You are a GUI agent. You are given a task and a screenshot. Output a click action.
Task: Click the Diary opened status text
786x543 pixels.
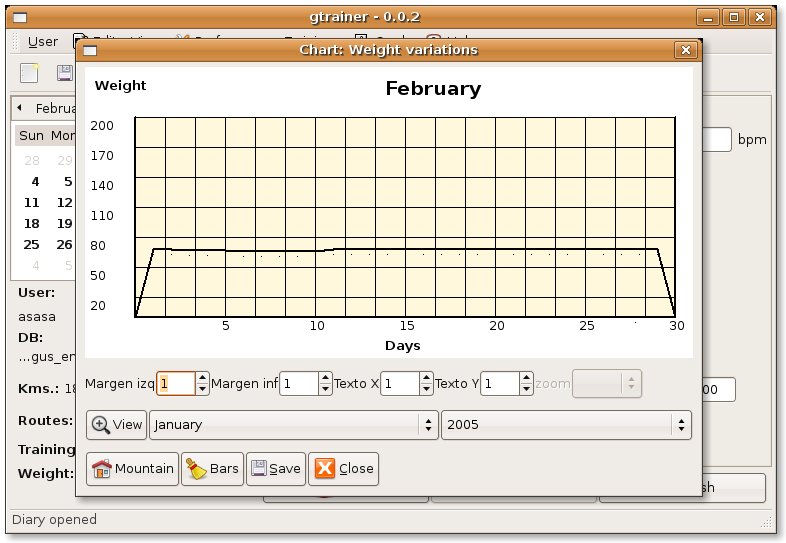(54, 519)
